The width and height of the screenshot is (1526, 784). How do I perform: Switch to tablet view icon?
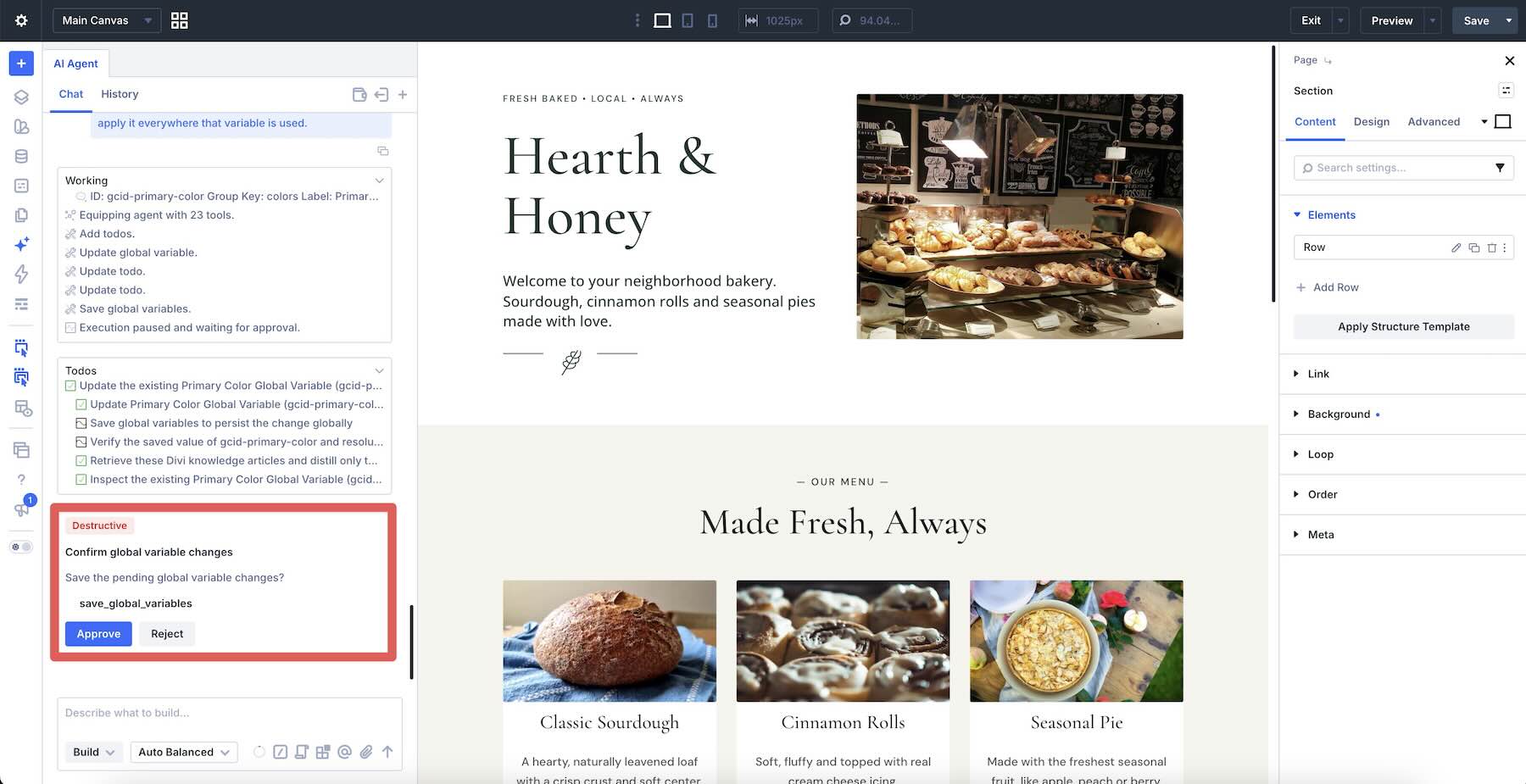688,20
